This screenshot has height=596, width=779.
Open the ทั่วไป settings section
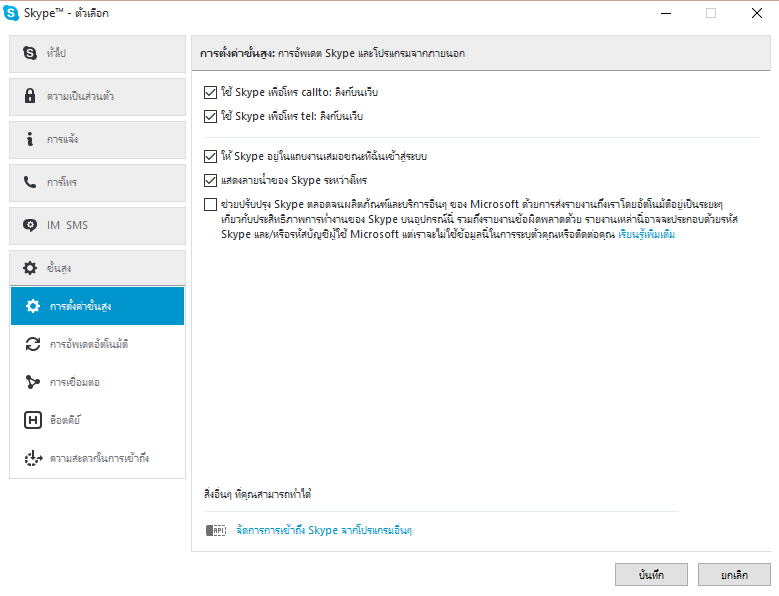97,54
